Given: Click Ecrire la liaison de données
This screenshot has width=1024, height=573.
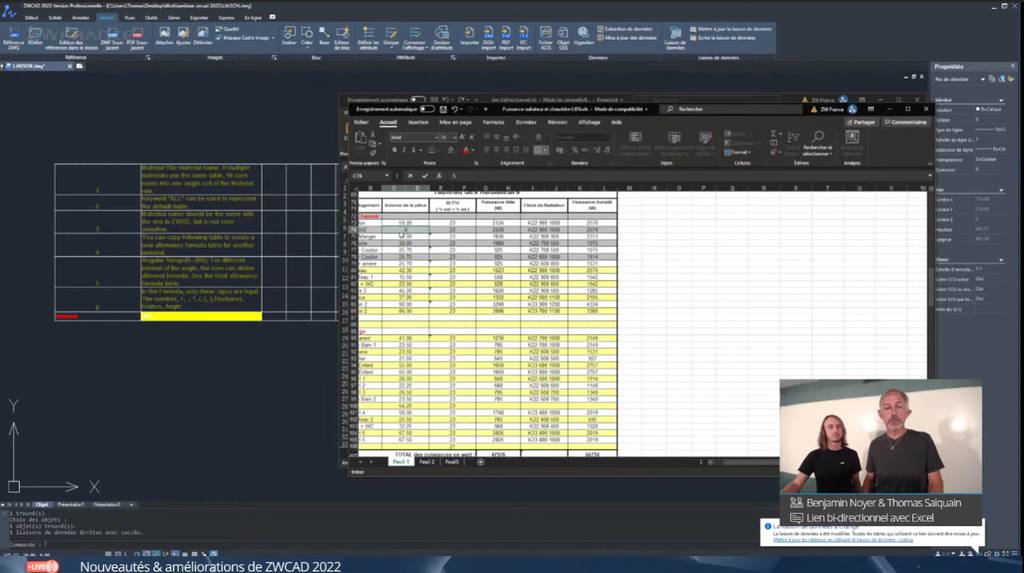Looking at the screenshot, I should (x=722, y=38).
